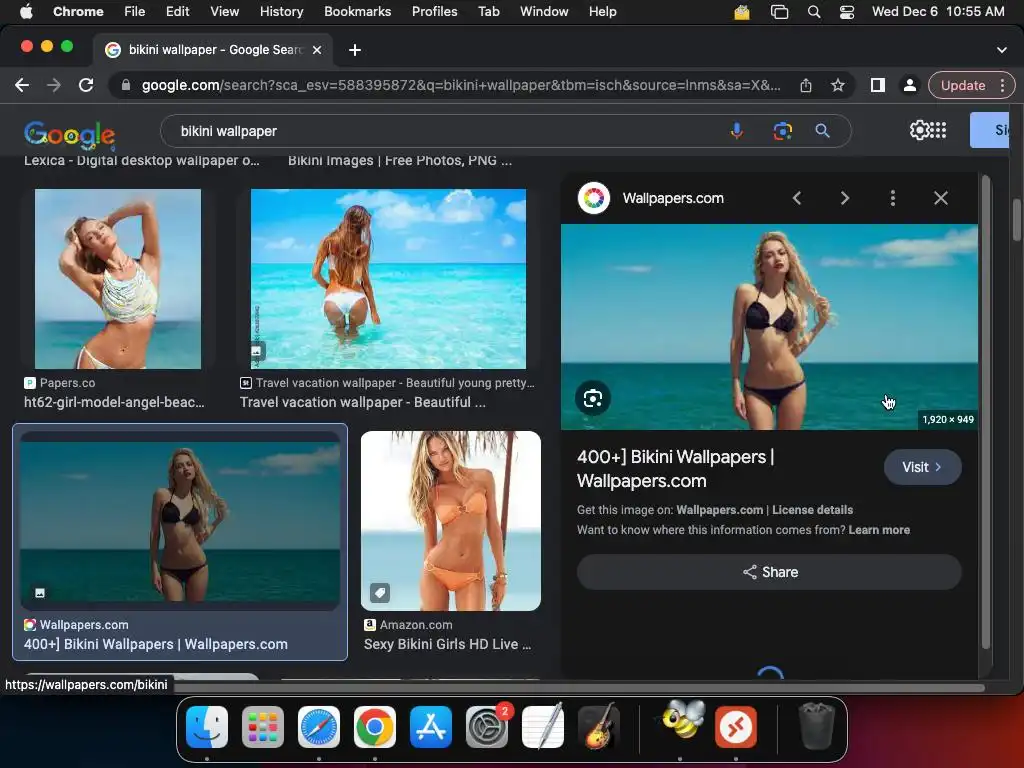
Task: Click the page vertical scrollbar
Action: click(1017, 220)
